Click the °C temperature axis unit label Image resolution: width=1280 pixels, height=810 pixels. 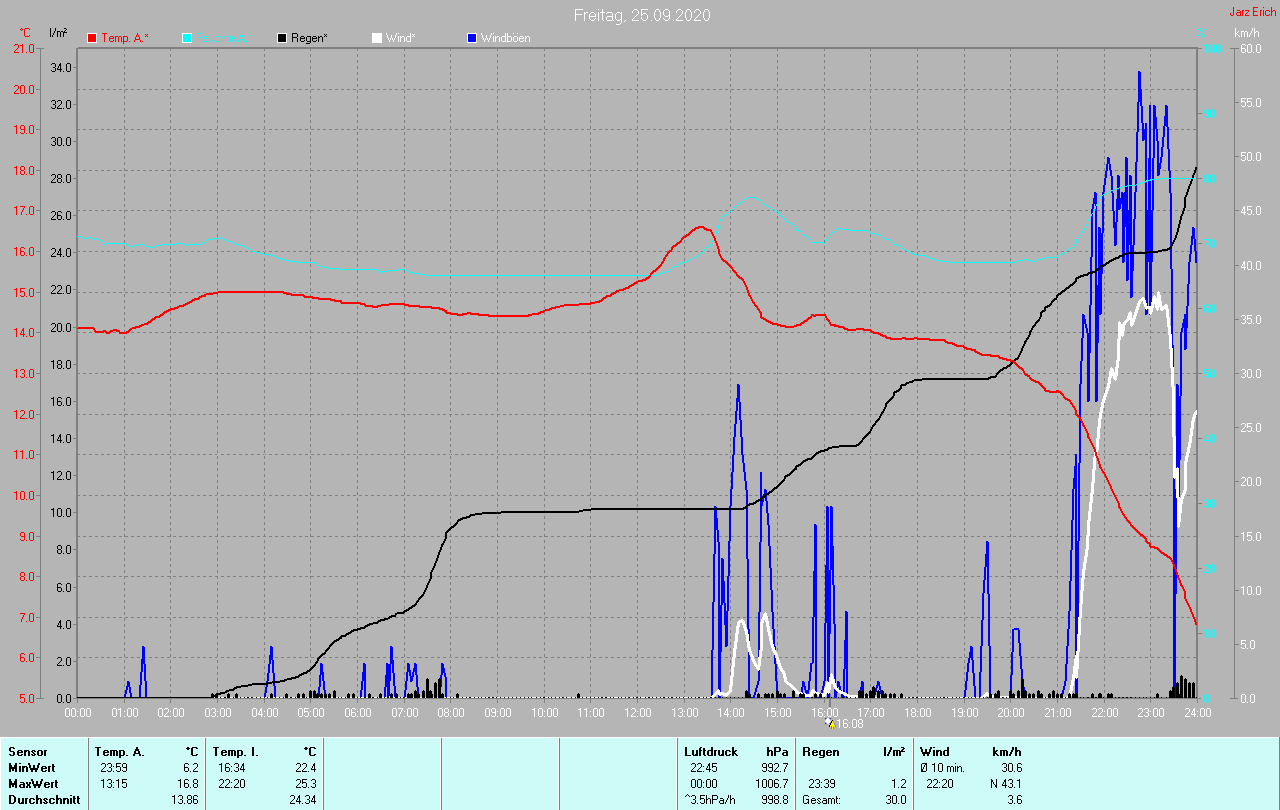click(x=25, y=33)
